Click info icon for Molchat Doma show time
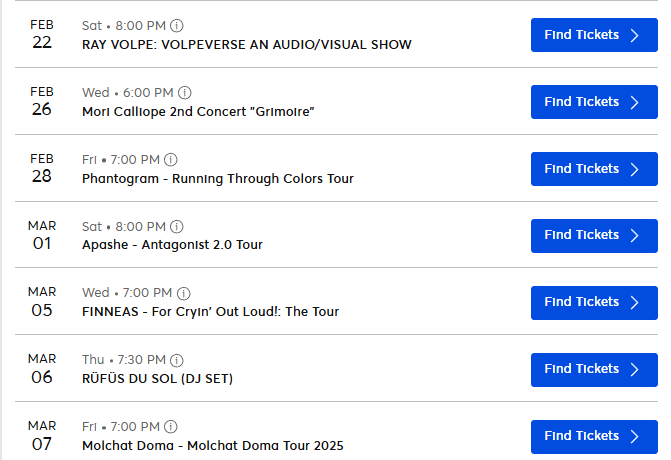Screen dimensions: 671x460 pyautogui.click(x=171, y=427)
